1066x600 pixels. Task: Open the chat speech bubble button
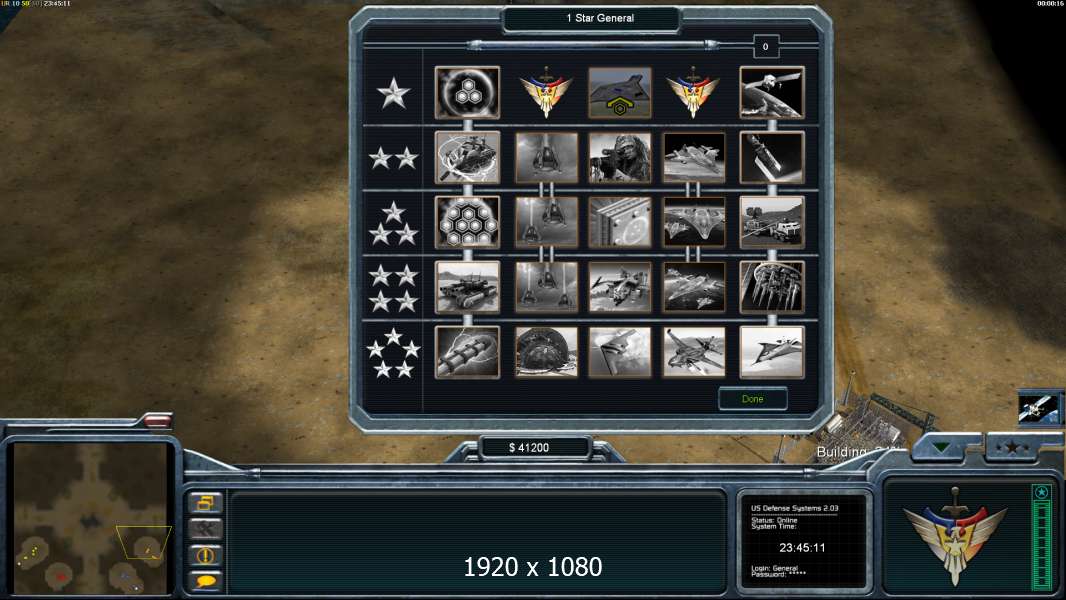pyautogui.click(x=205, y=580)
